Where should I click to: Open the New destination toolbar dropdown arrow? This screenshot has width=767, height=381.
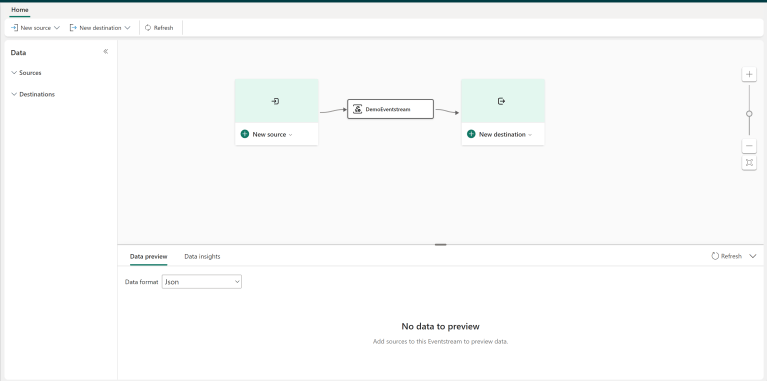[x=127, y=28]
